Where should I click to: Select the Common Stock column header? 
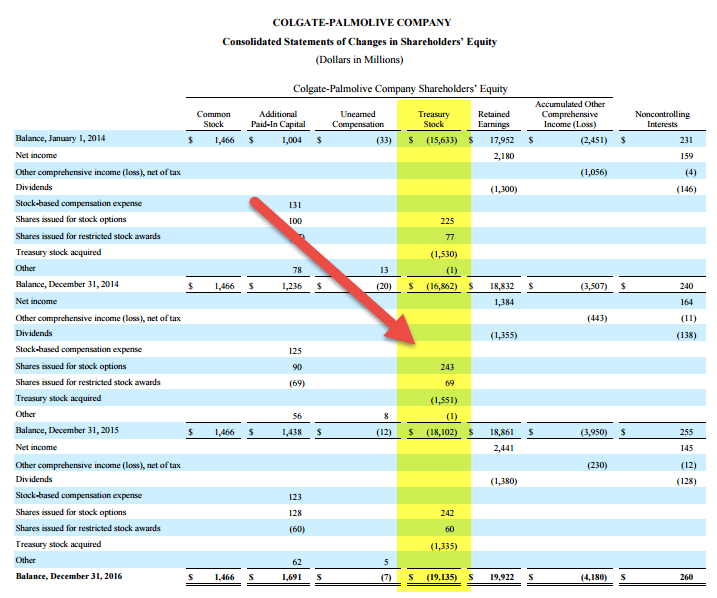[x=214, y=119]
